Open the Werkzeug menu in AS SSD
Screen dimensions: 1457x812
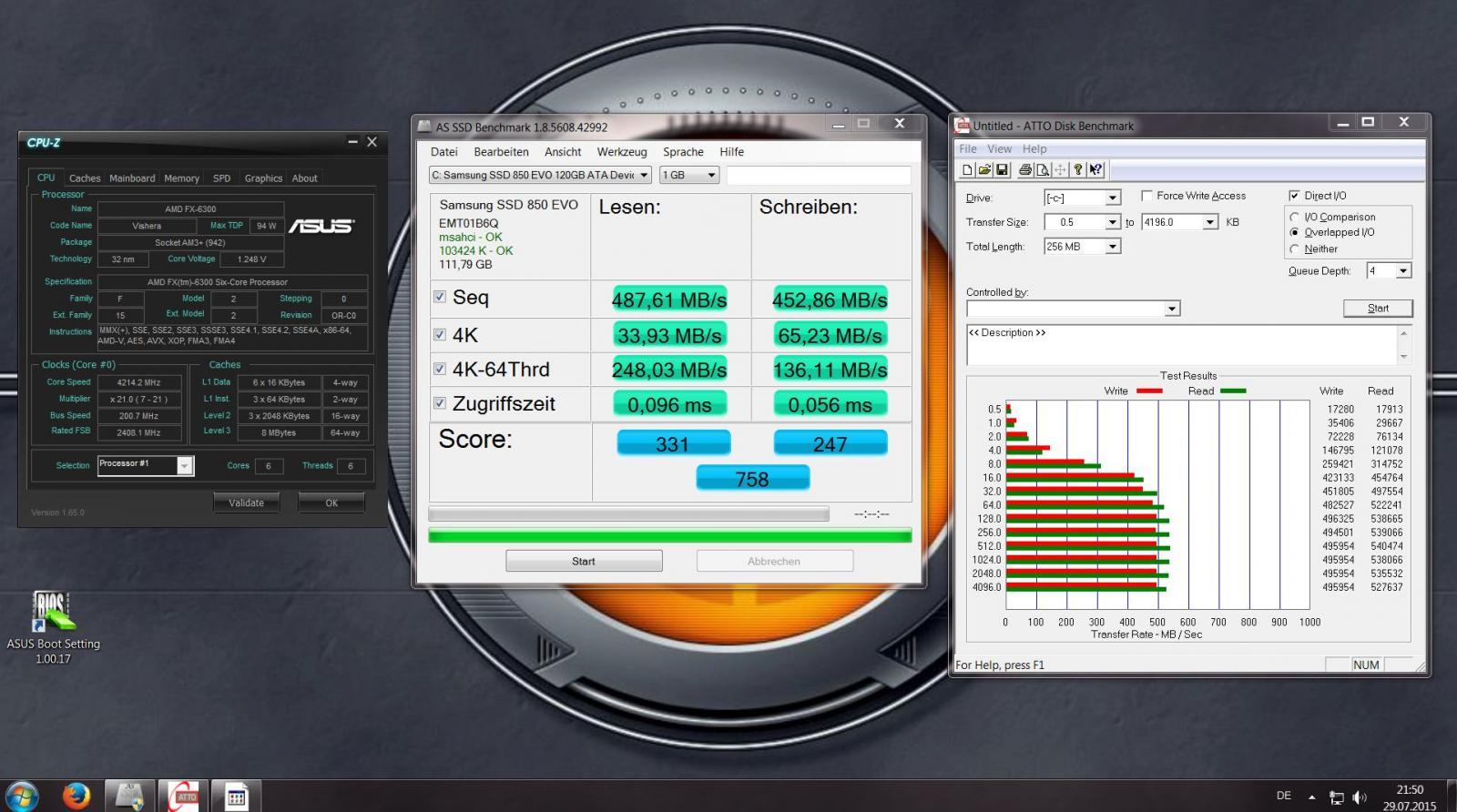(x=622, y=152)
